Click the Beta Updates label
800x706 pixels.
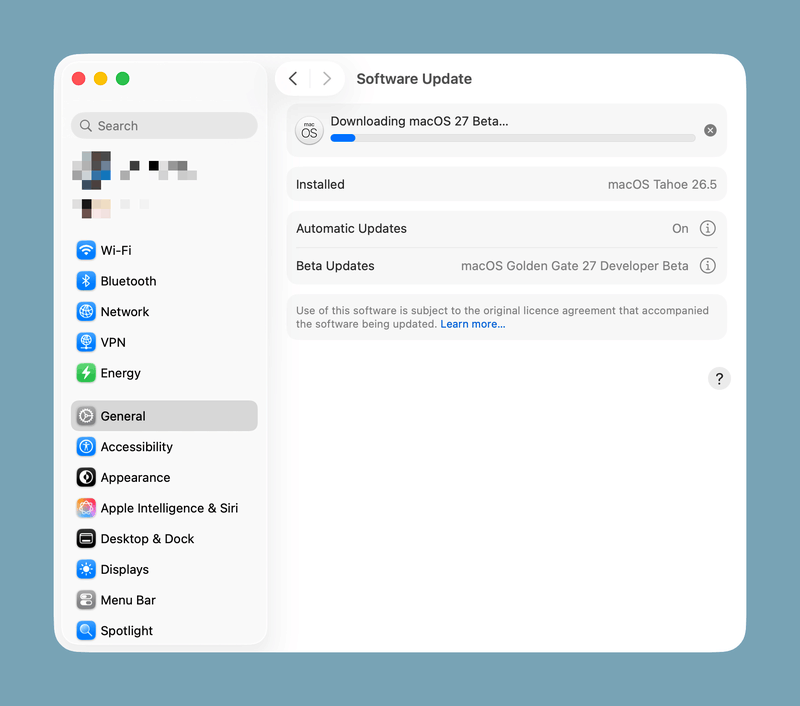pos(335,266)
